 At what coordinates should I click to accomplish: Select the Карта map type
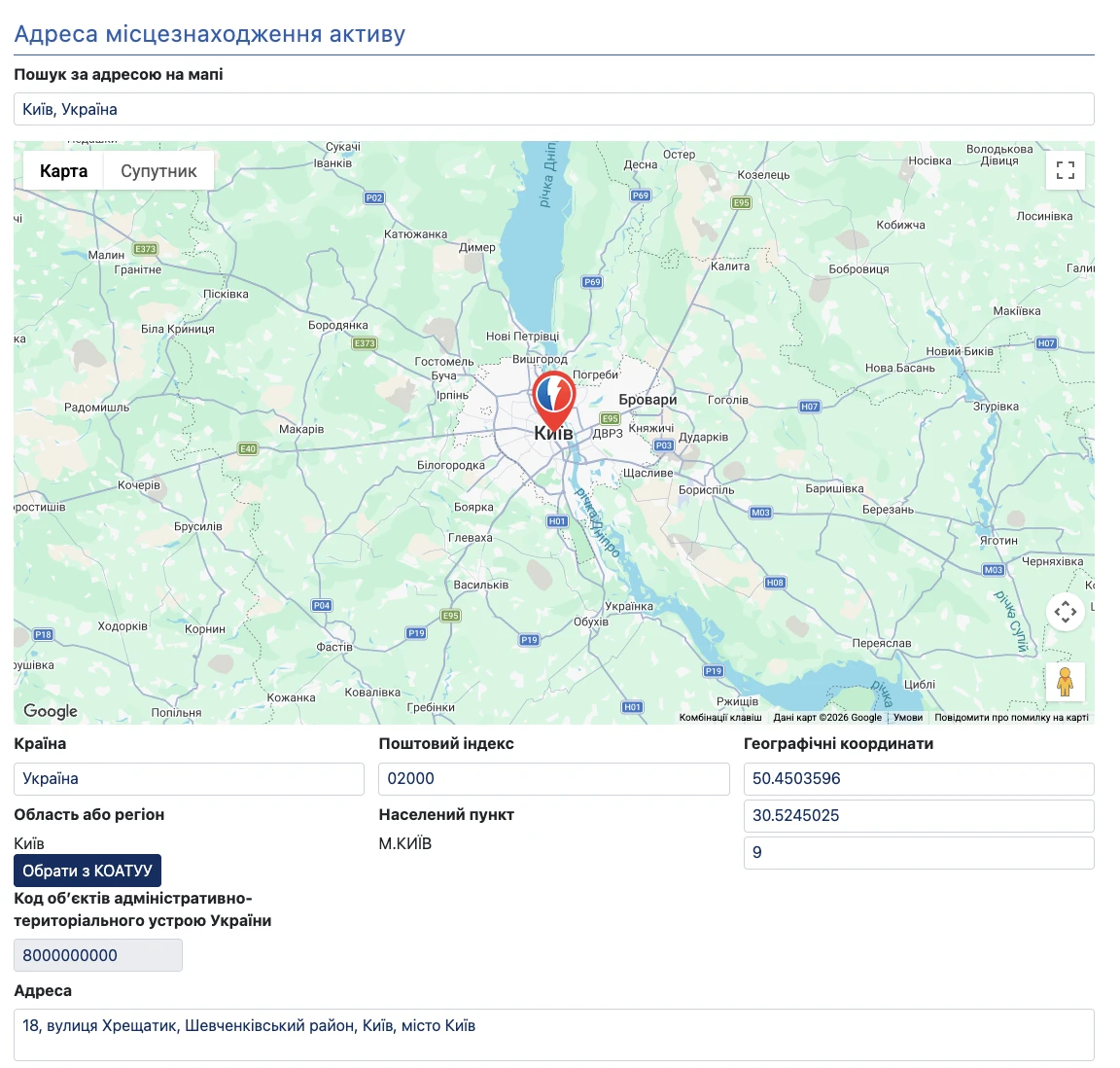click(x=63, y=171)
